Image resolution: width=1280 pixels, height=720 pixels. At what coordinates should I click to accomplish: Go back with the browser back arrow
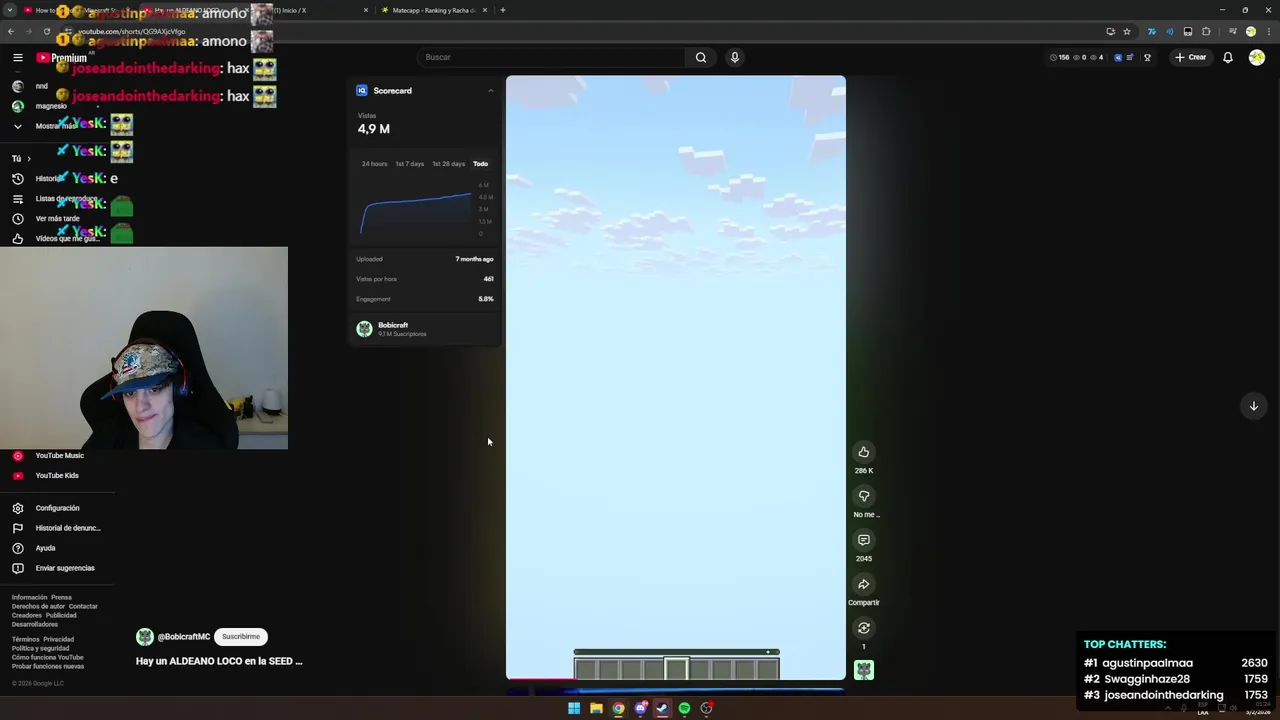click(11, 31)
